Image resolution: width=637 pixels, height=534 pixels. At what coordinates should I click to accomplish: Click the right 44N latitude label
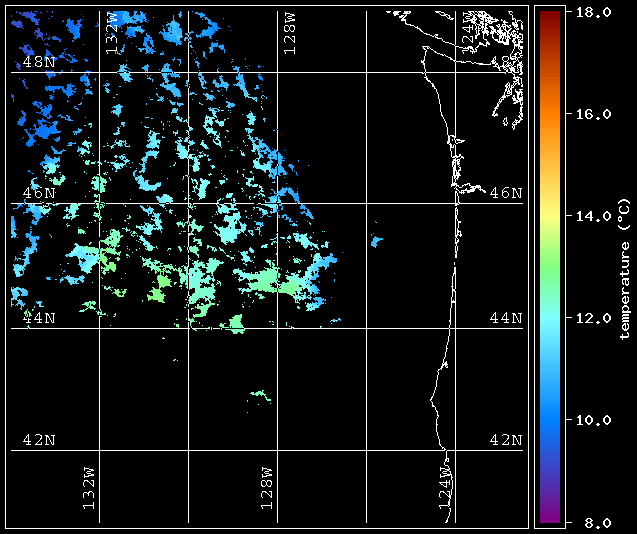pos(506,318)
